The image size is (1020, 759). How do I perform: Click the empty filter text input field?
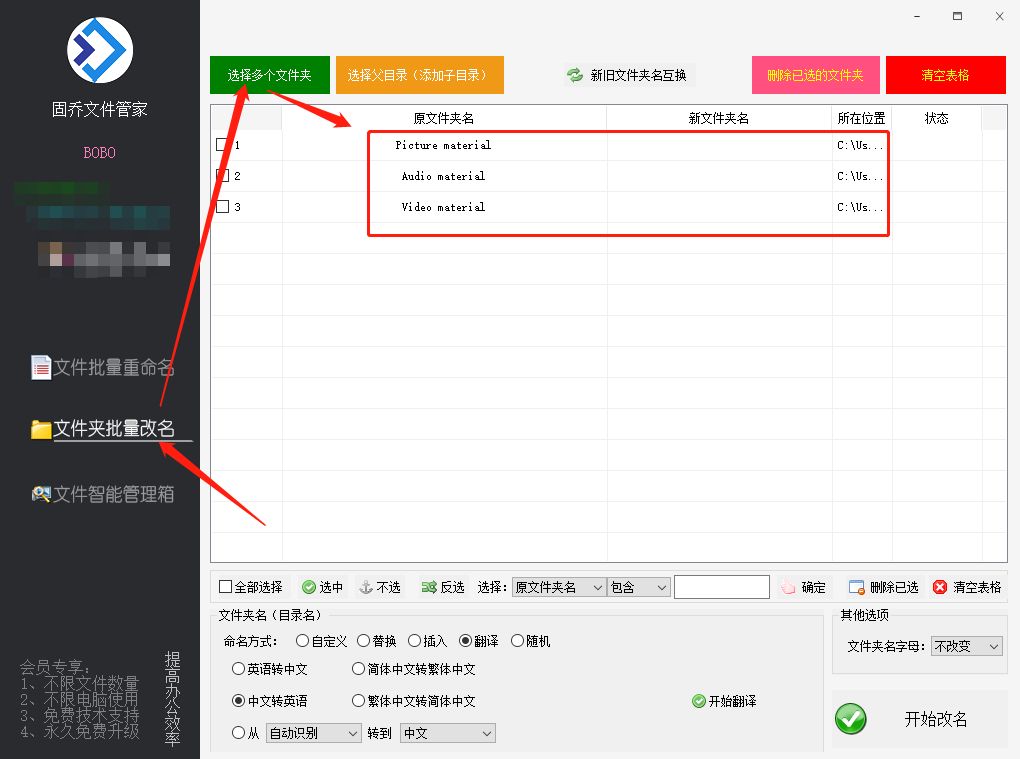(722, 587)
